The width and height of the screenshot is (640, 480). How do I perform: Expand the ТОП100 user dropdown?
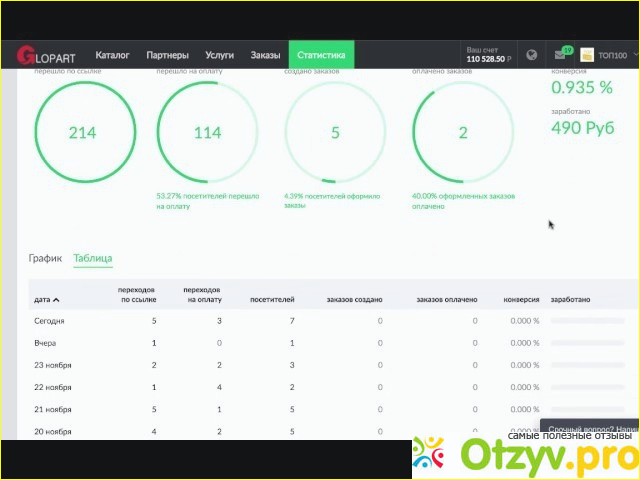pos(613,55)
